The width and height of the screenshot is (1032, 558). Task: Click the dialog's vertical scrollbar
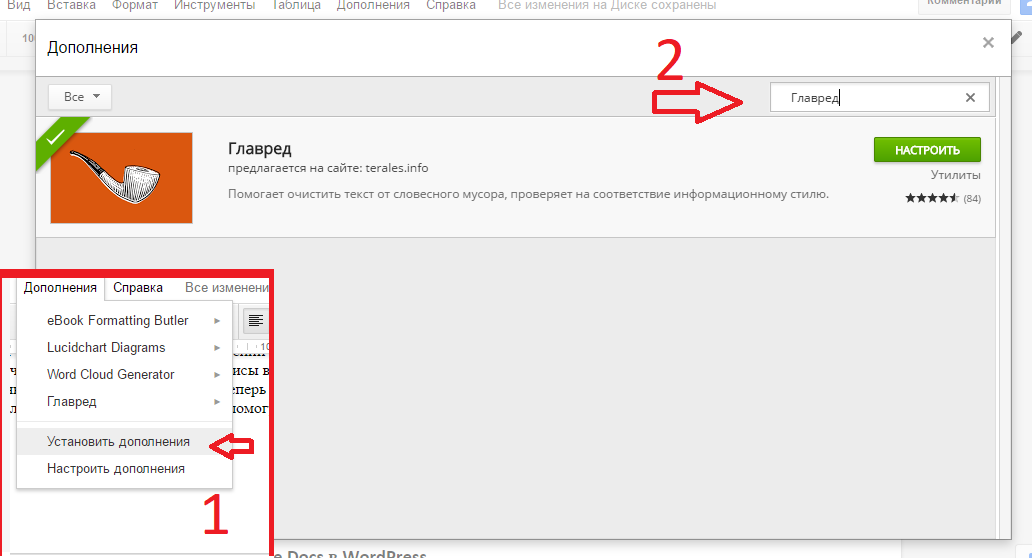1004,307
